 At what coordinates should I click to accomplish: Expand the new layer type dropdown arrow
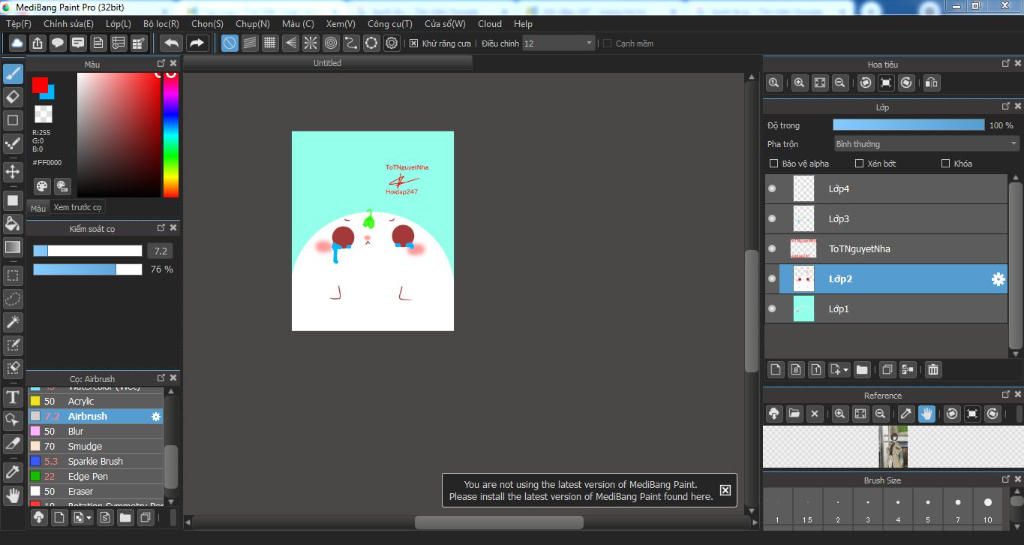click(x=846, y=370)
